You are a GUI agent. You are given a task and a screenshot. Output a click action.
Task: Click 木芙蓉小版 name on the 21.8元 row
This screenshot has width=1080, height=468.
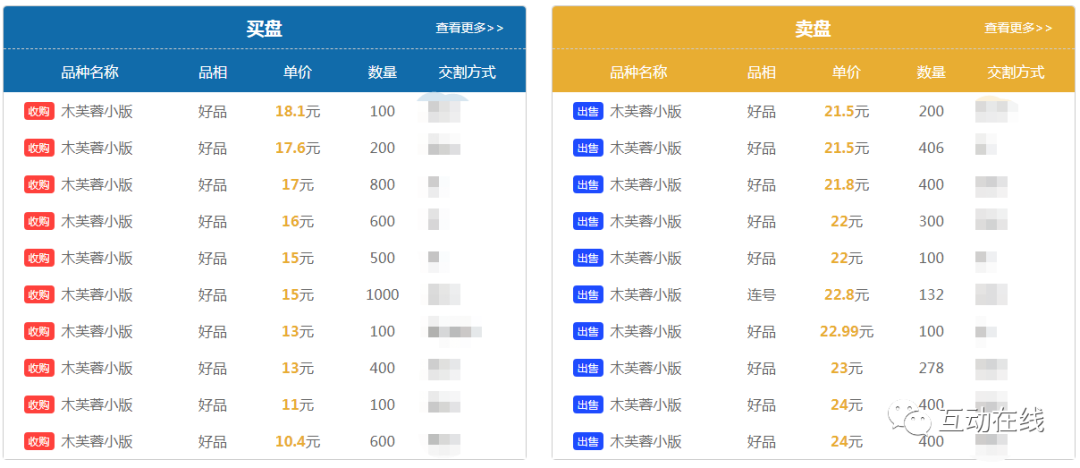coord(646,184)
